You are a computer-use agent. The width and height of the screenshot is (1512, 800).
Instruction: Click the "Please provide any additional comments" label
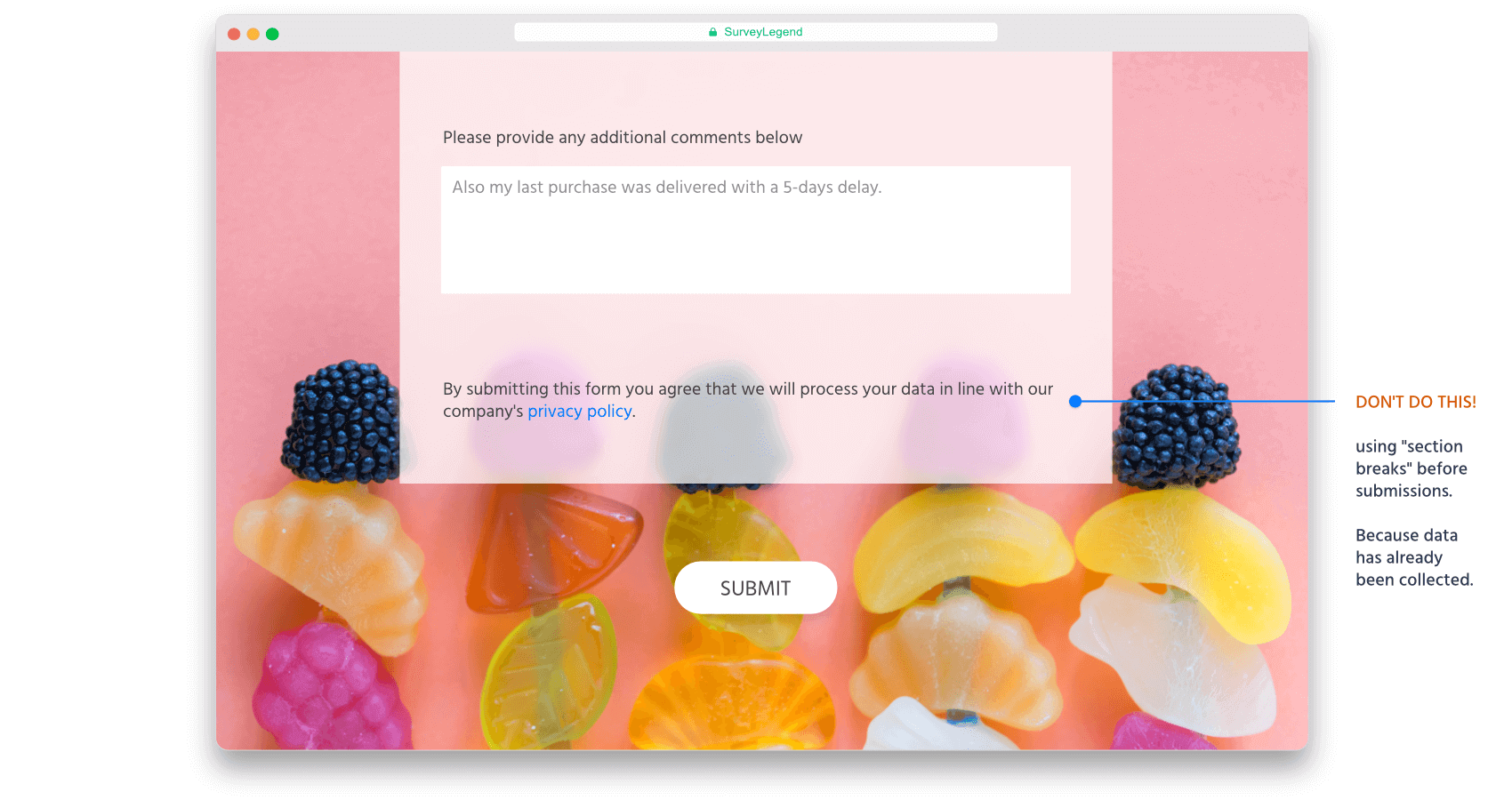click(623, 138)
